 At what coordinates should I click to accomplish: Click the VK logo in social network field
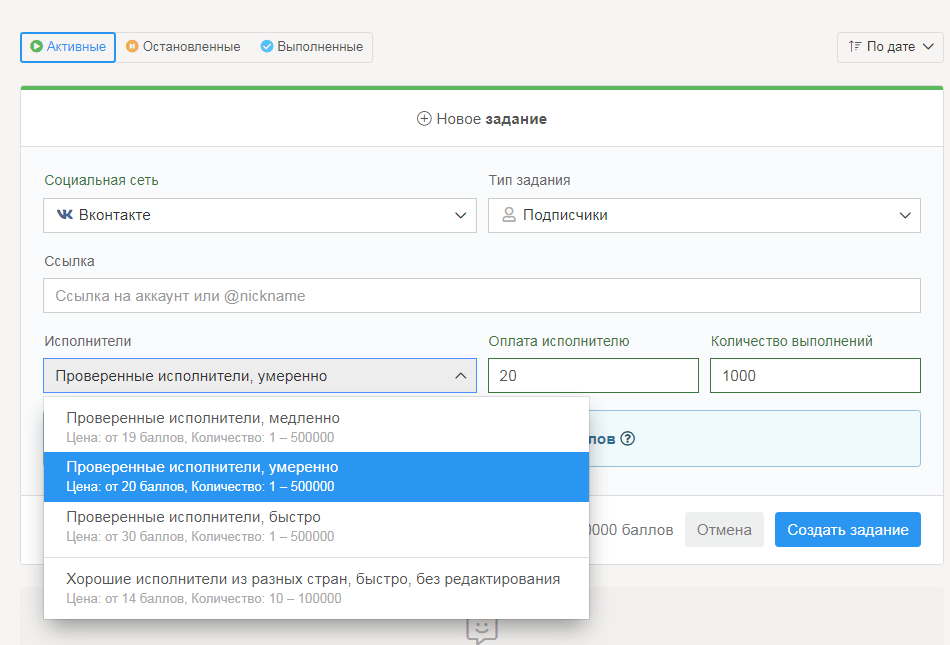click(65, 215)
